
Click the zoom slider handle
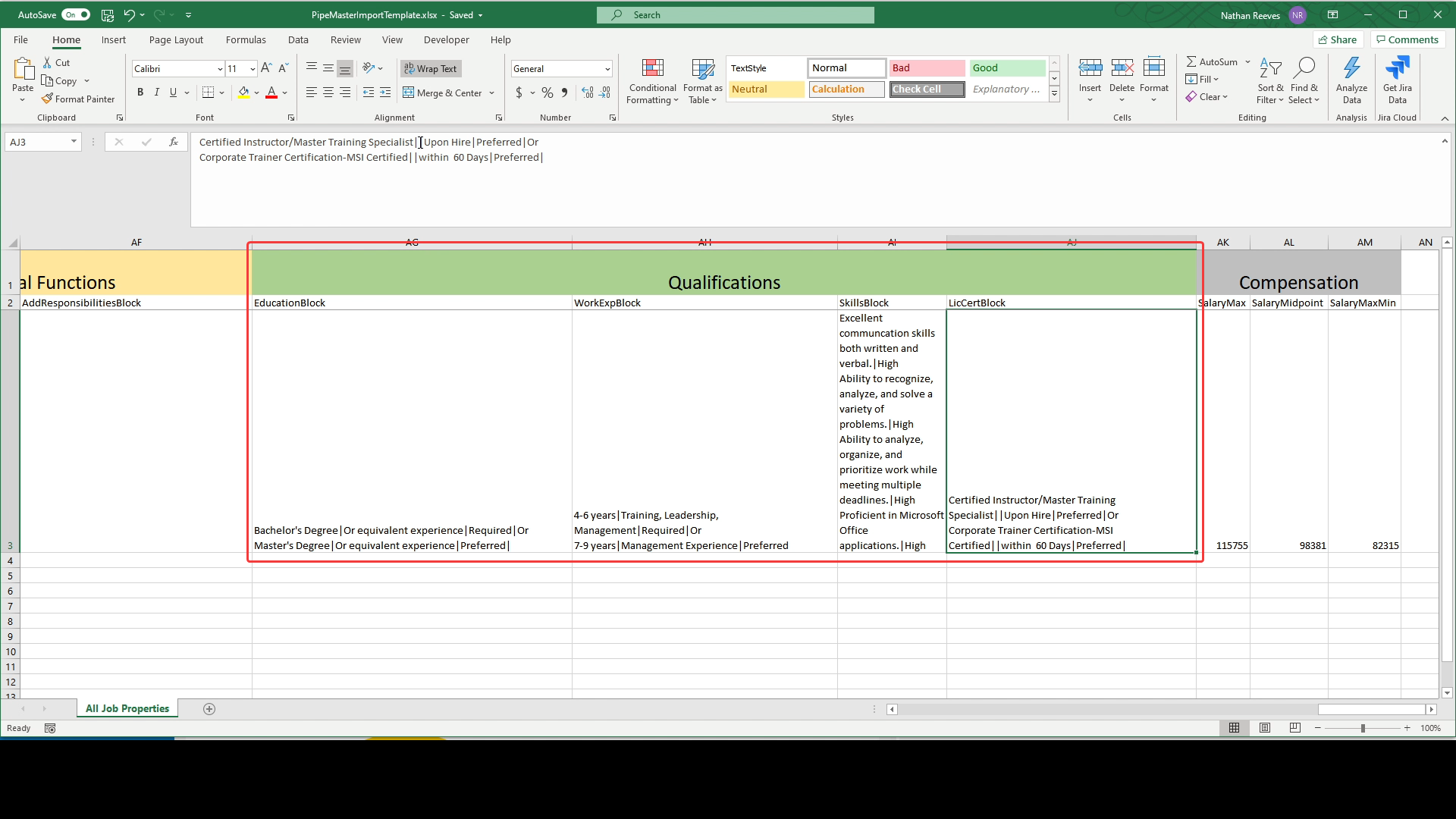[1363, 728]
